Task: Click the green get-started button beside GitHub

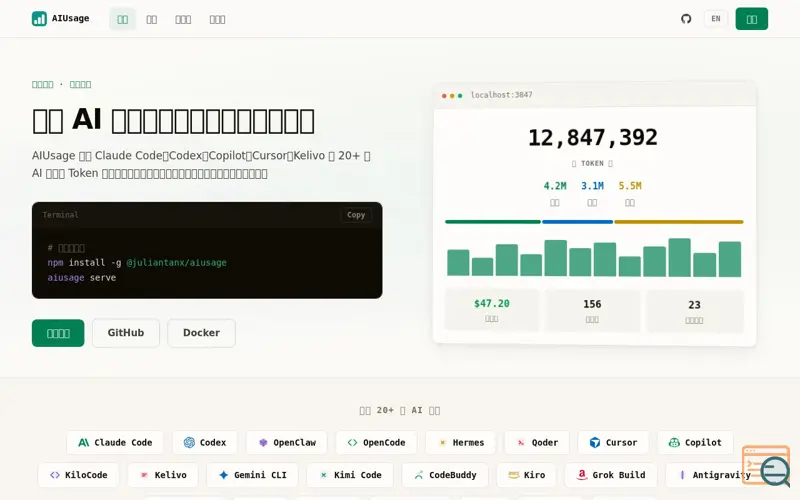Action: click(58, 333)
